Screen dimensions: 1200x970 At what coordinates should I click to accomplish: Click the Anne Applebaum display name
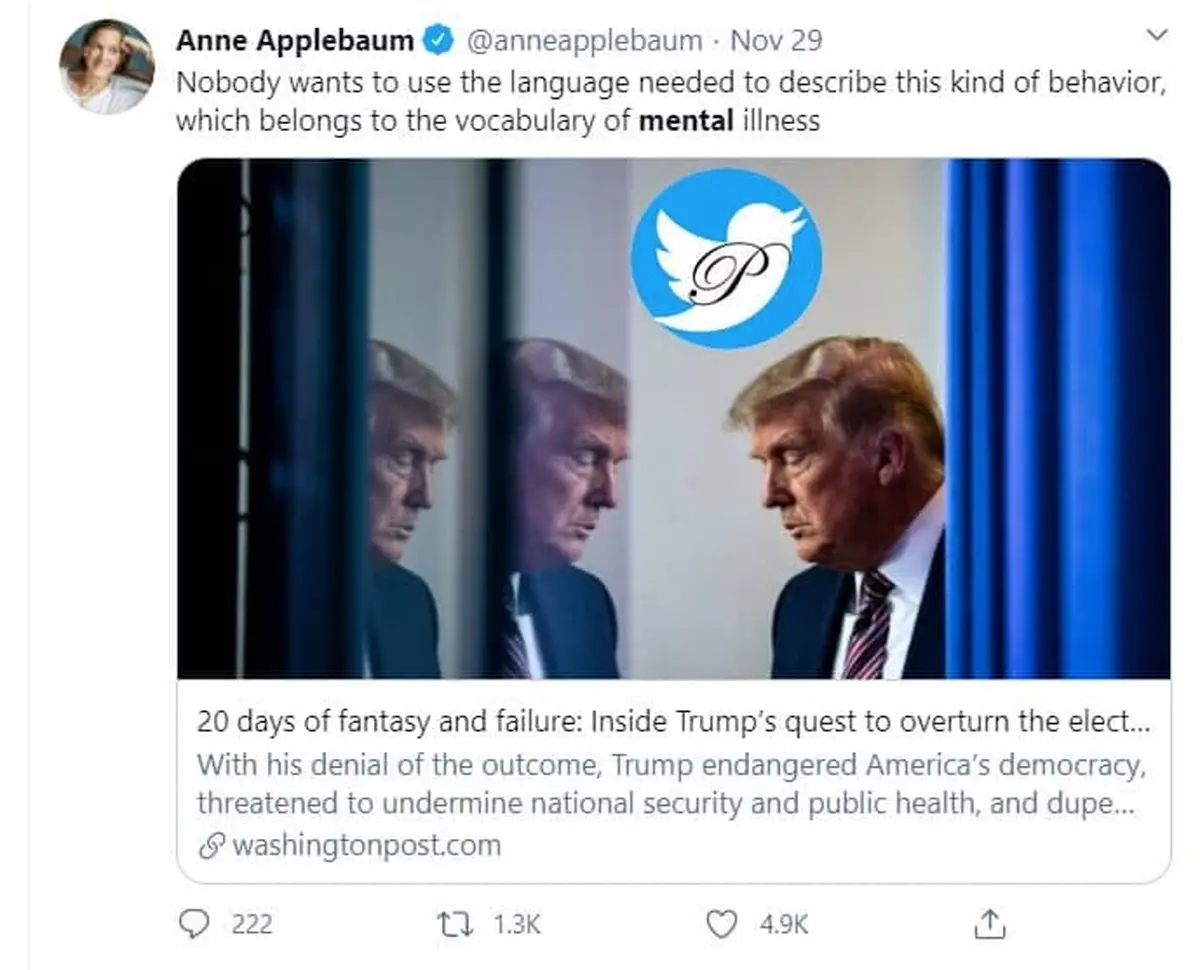point(294,41)
